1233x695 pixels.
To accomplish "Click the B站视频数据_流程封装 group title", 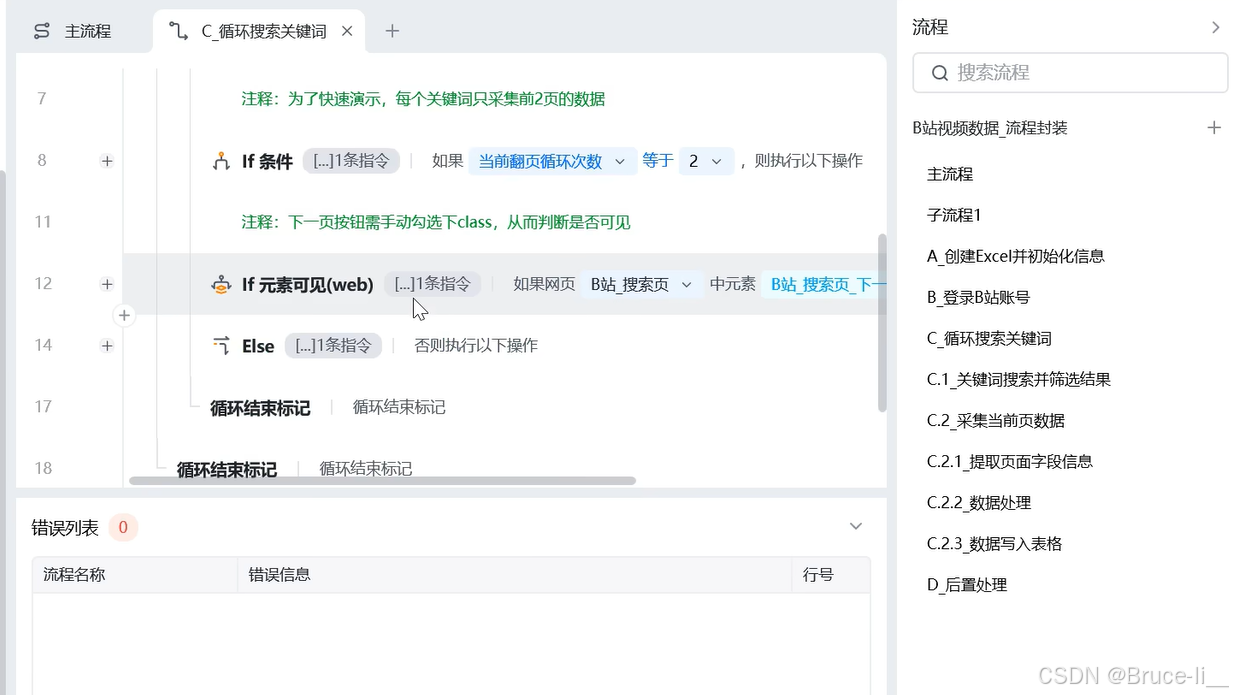I will [x=990, y=128].
